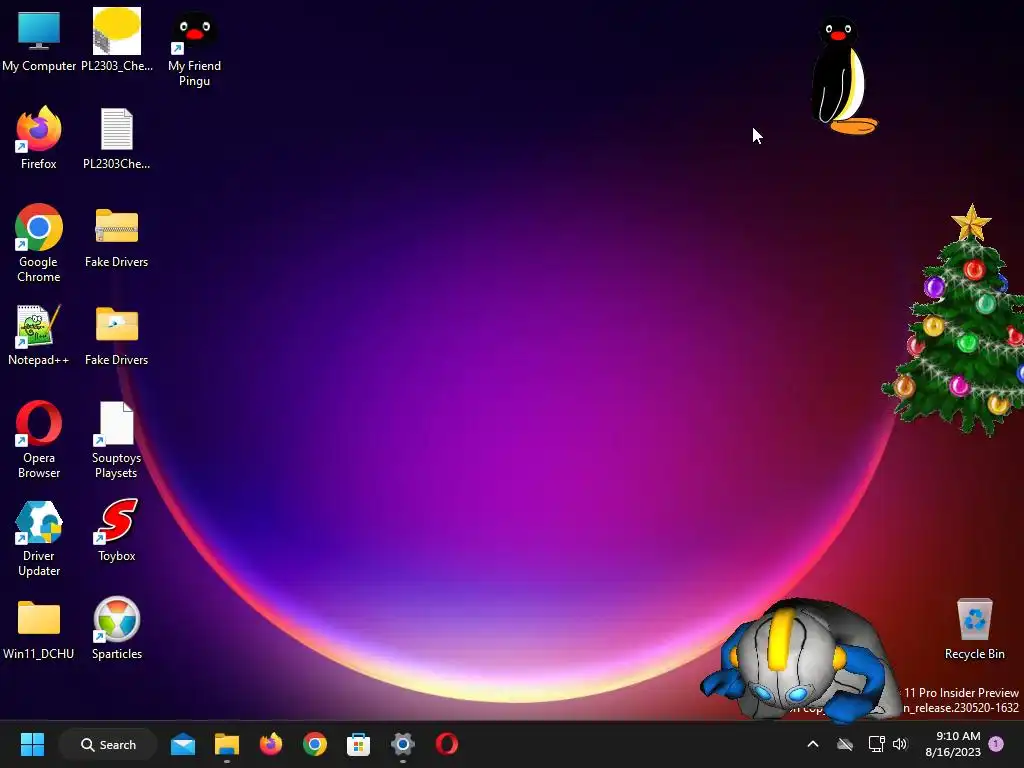
Task: Select the PL2303Che... text document icon
Action: [x=117, y=138]
